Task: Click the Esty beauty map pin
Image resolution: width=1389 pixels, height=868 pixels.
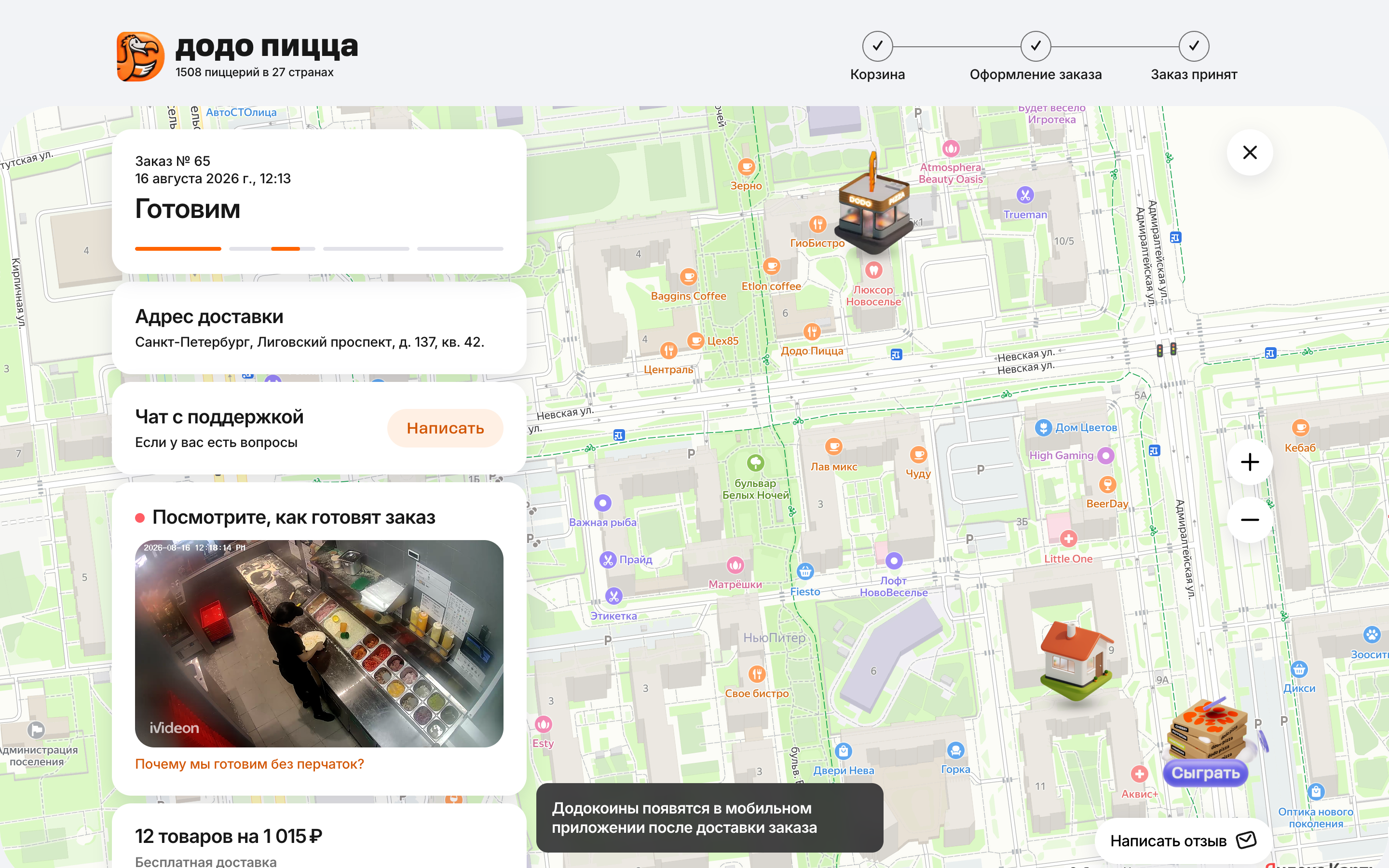Action: 543,724
